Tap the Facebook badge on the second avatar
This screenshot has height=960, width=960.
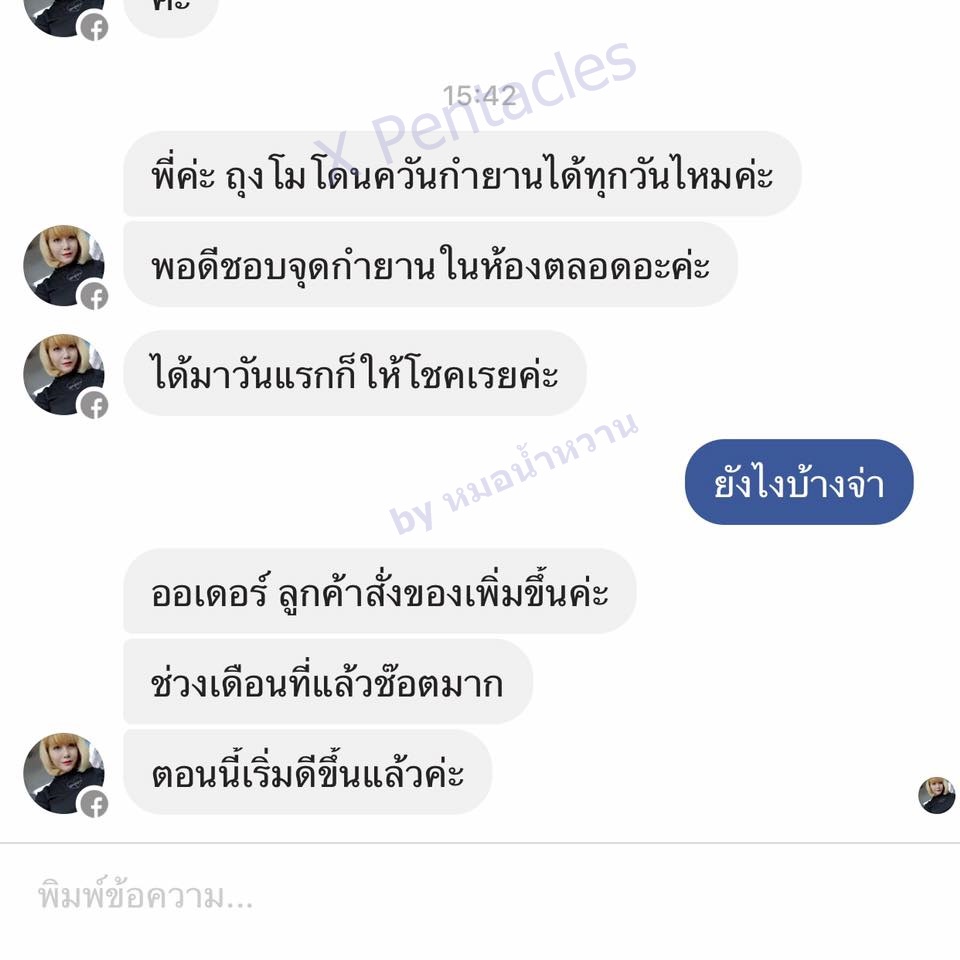click(94, 297)
